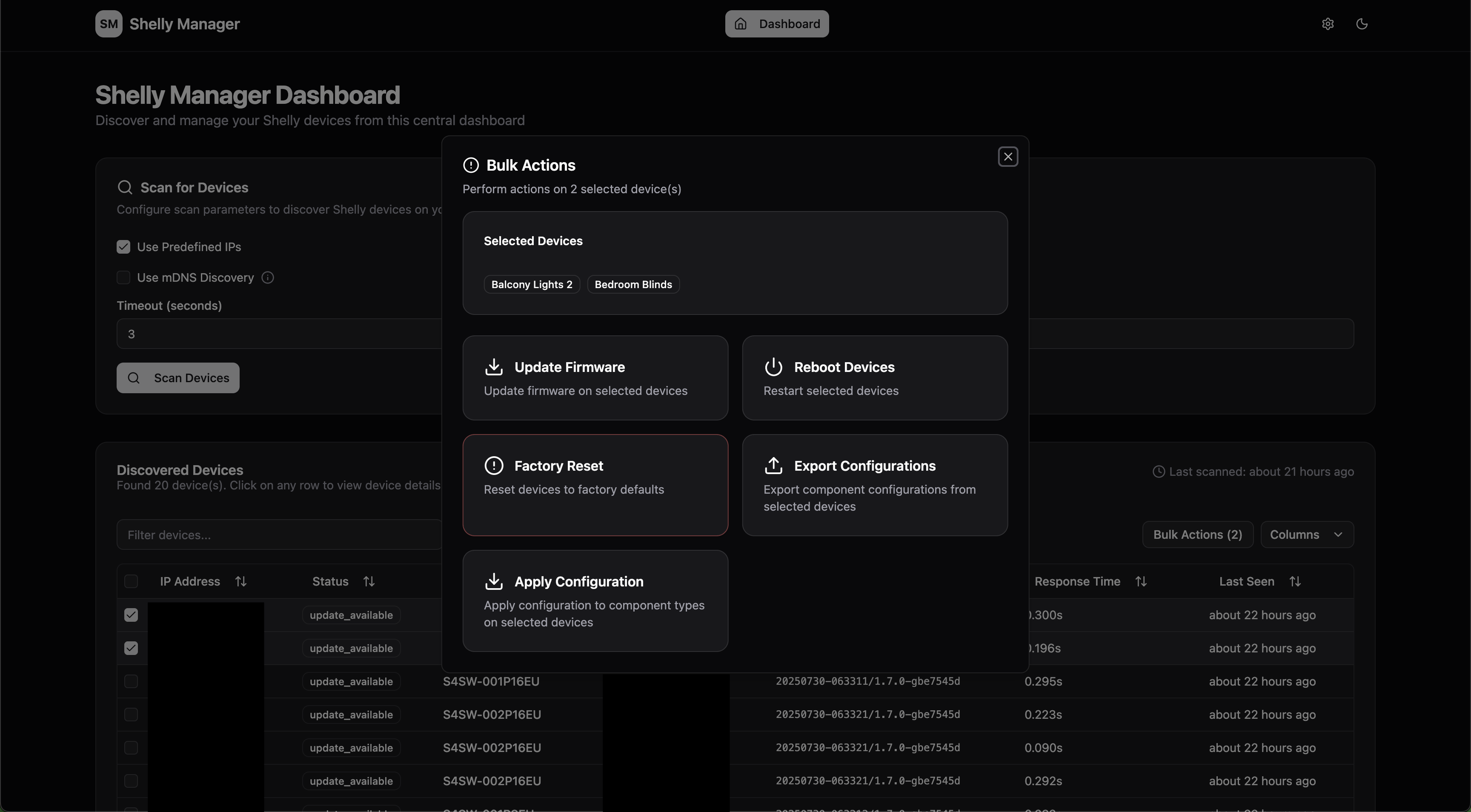This screenshot has height=812, width=1471.
Task: Click the mDNS Discovery info icon
Action: (268, 277)
